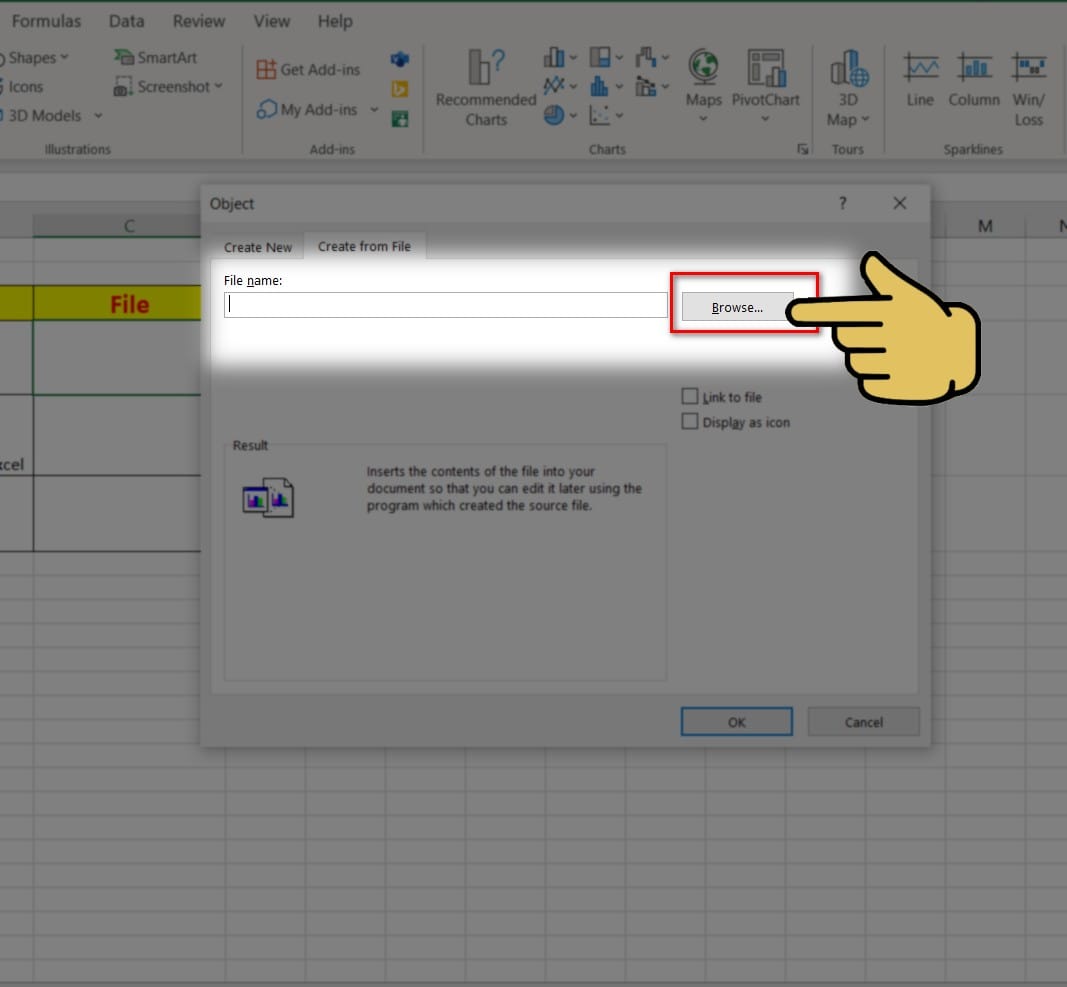
Task: Switch to the Create New tab
Action: pyautogui.click(x=258, y=247)
